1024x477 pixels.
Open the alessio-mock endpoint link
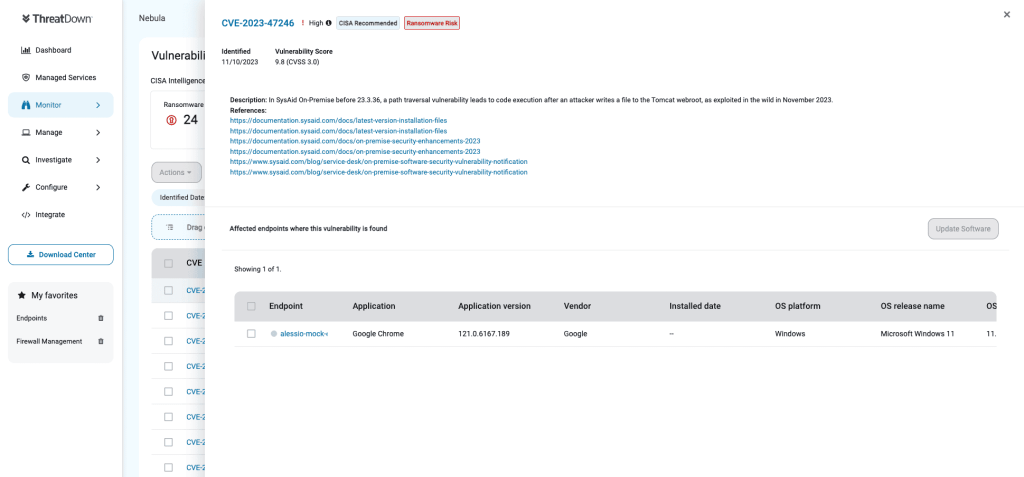click(304, 334)
